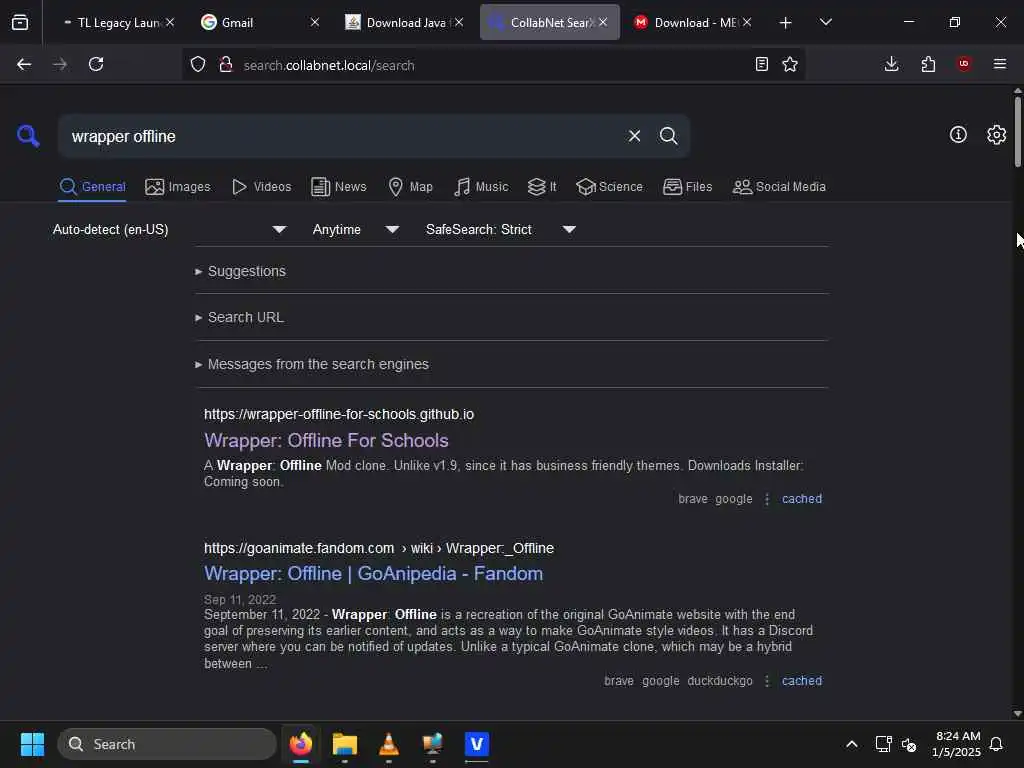Open the notifications bell icon
1024x768 pixels.
(996, 744)
